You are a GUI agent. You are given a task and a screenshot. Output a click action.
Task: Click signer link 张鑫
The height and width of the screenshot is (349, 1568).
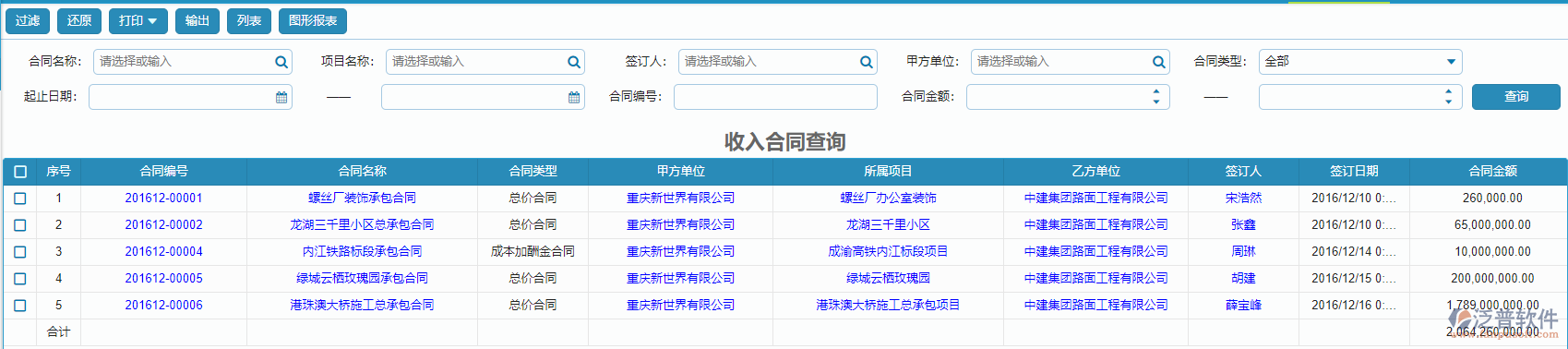tap(1243, 225)
